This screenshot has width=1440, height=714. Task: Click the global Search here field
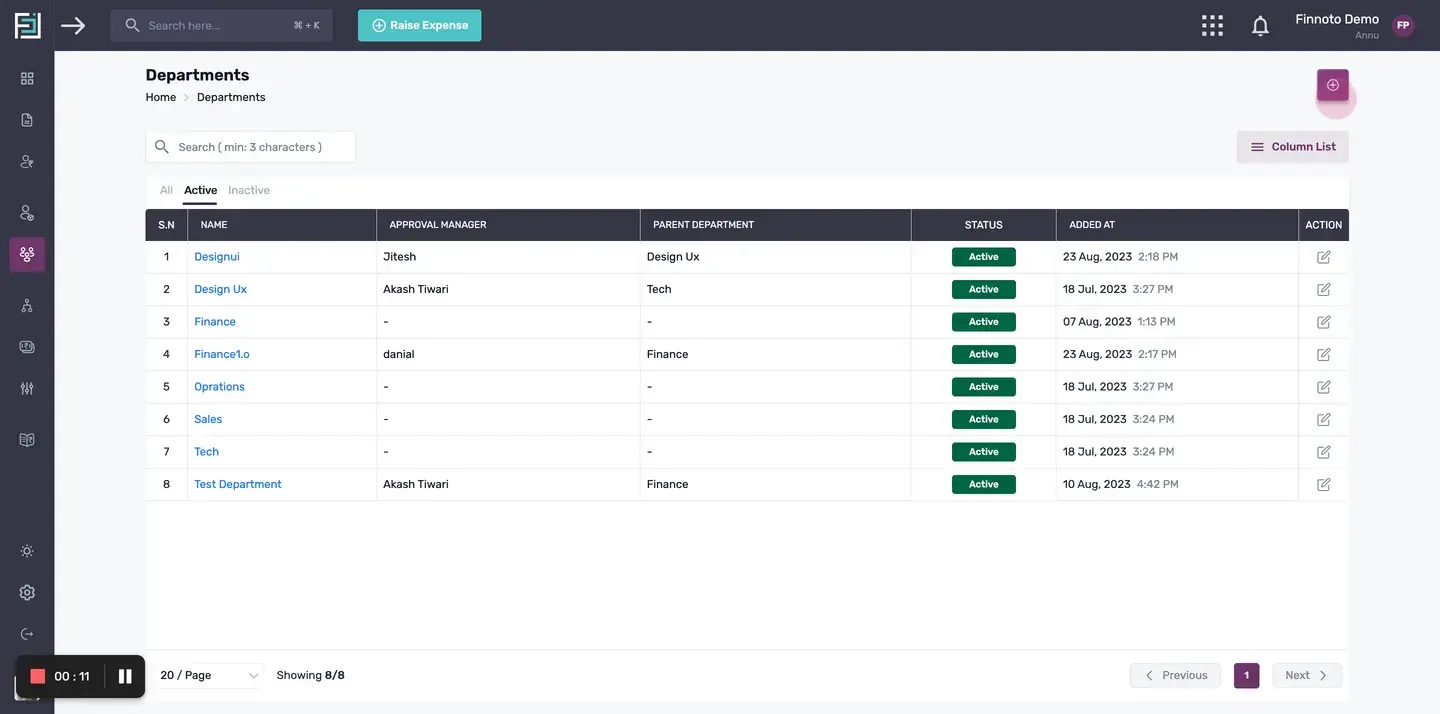coord(221,26)
